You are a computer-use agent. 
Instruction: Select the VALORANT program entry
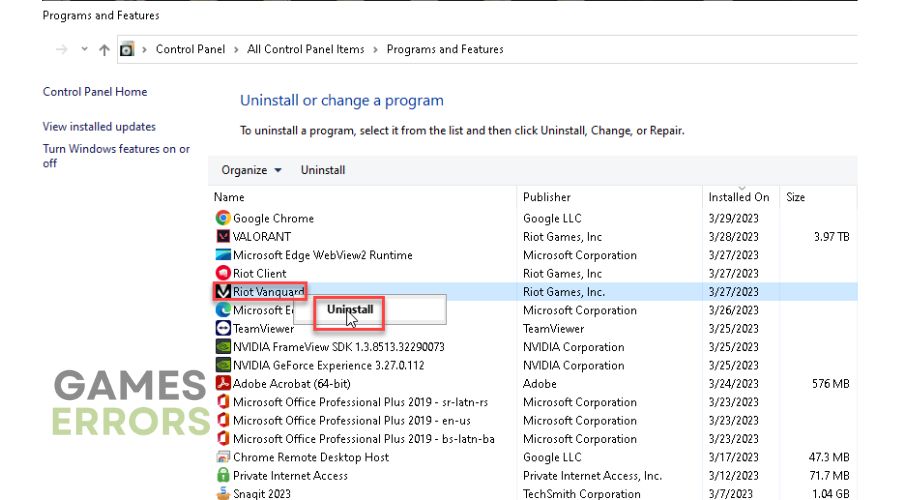click(x=261, y=237)
